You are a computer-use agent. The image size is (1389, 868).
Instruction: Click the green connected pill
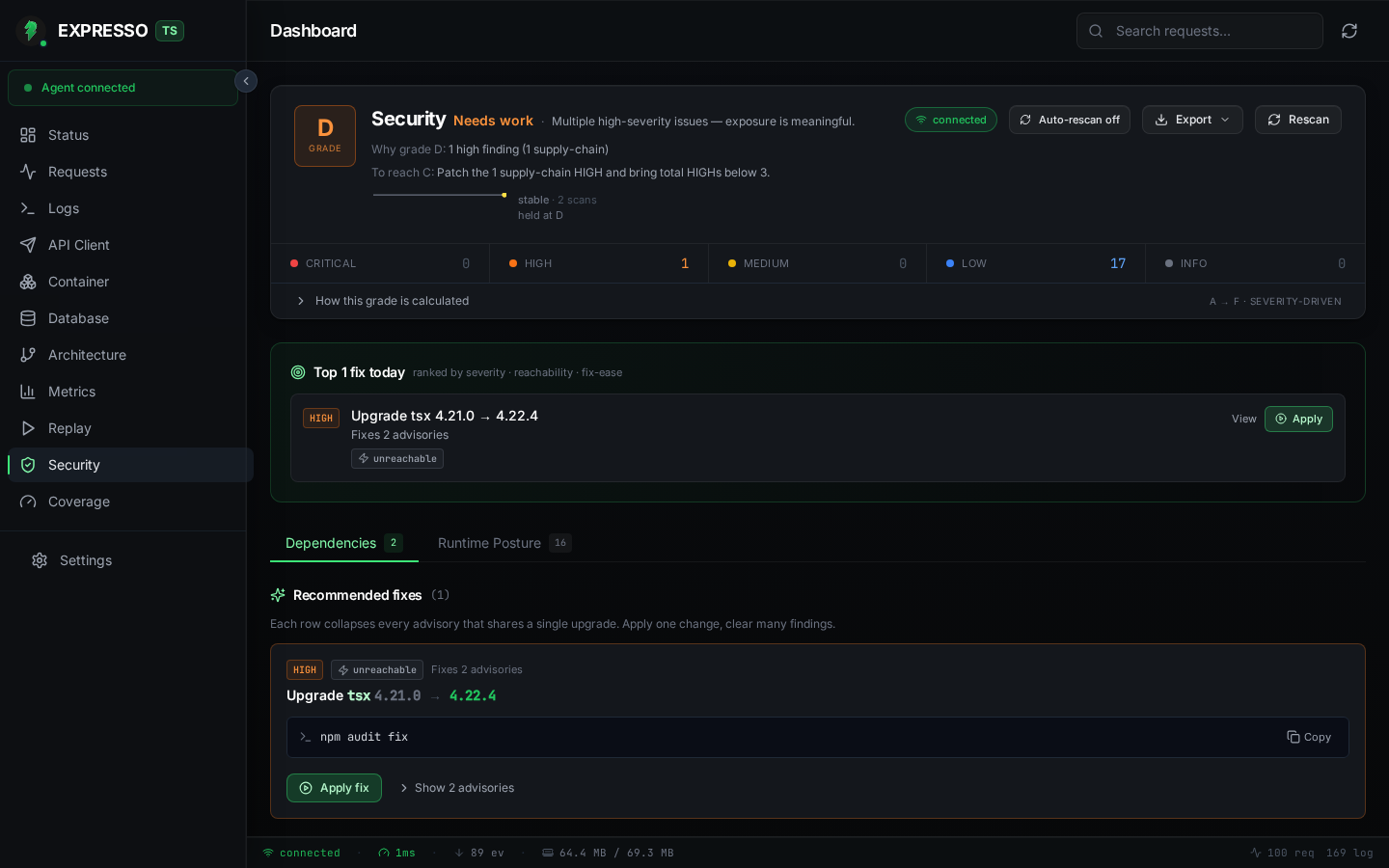coord(951,120)
